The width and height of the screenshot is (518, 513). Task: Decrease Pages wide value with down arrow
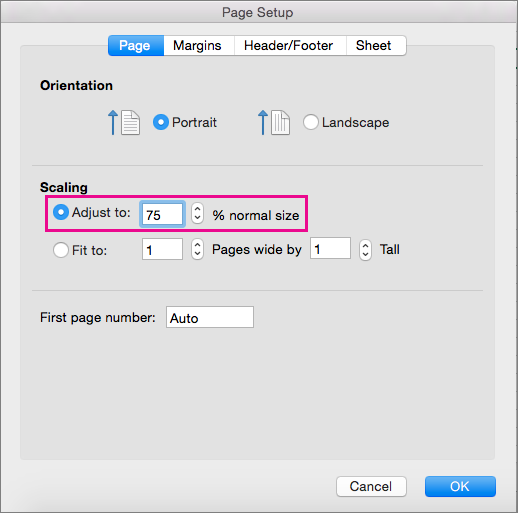197,254
